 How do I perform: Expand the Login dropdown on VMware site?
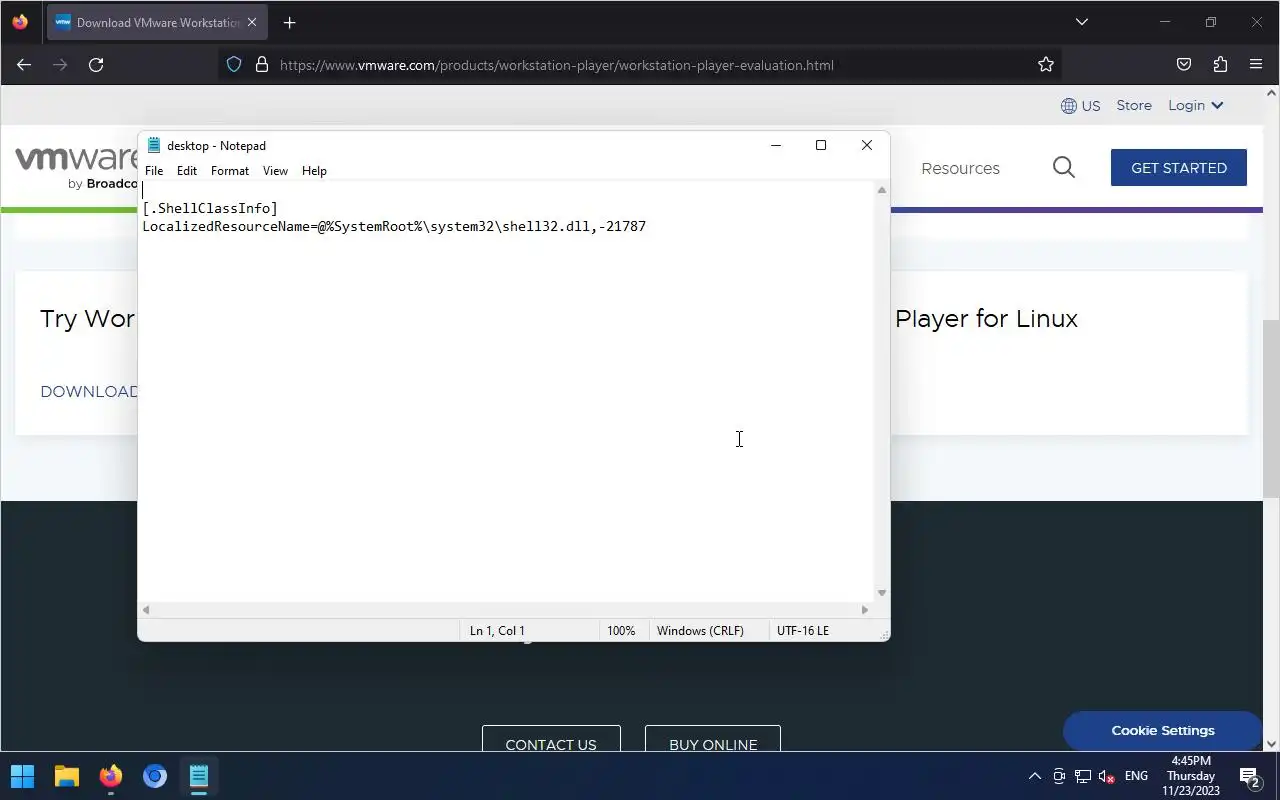pyautogui.click(x=1196, y=105)
